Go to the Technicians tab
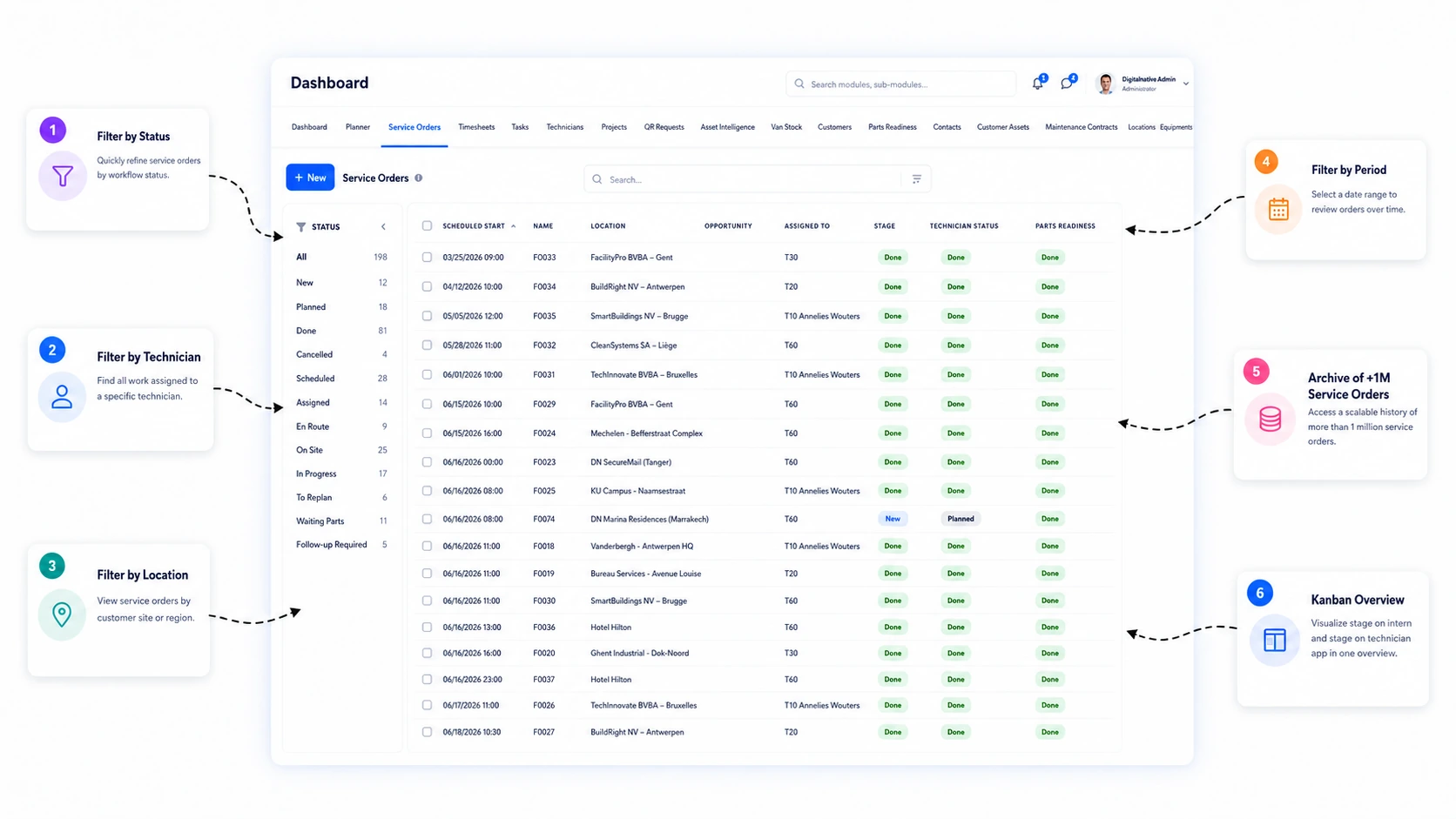Screen dimensions: 1456x819 click(x=565, y=127)
